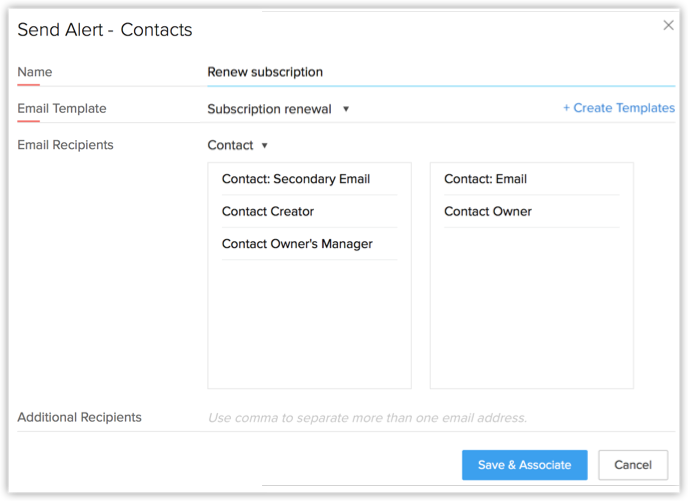The image size is (688, 501).
Task: Click empty area in selected recipients box
Action: [x=531, y=310]
